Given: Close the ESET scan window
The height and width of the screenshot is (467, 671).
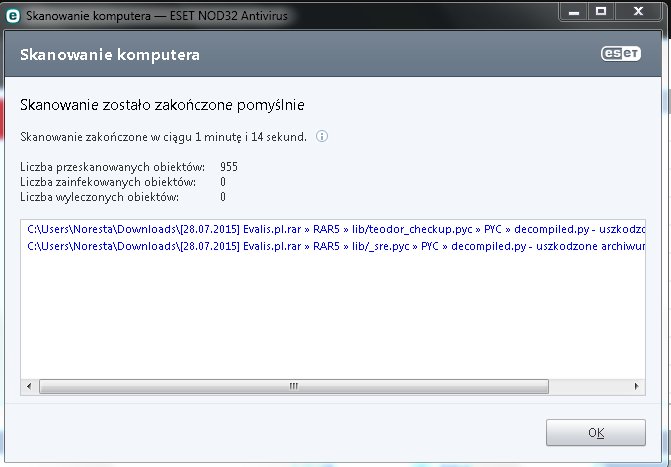Looking at the screenshot, I should (x=638, y=12).
